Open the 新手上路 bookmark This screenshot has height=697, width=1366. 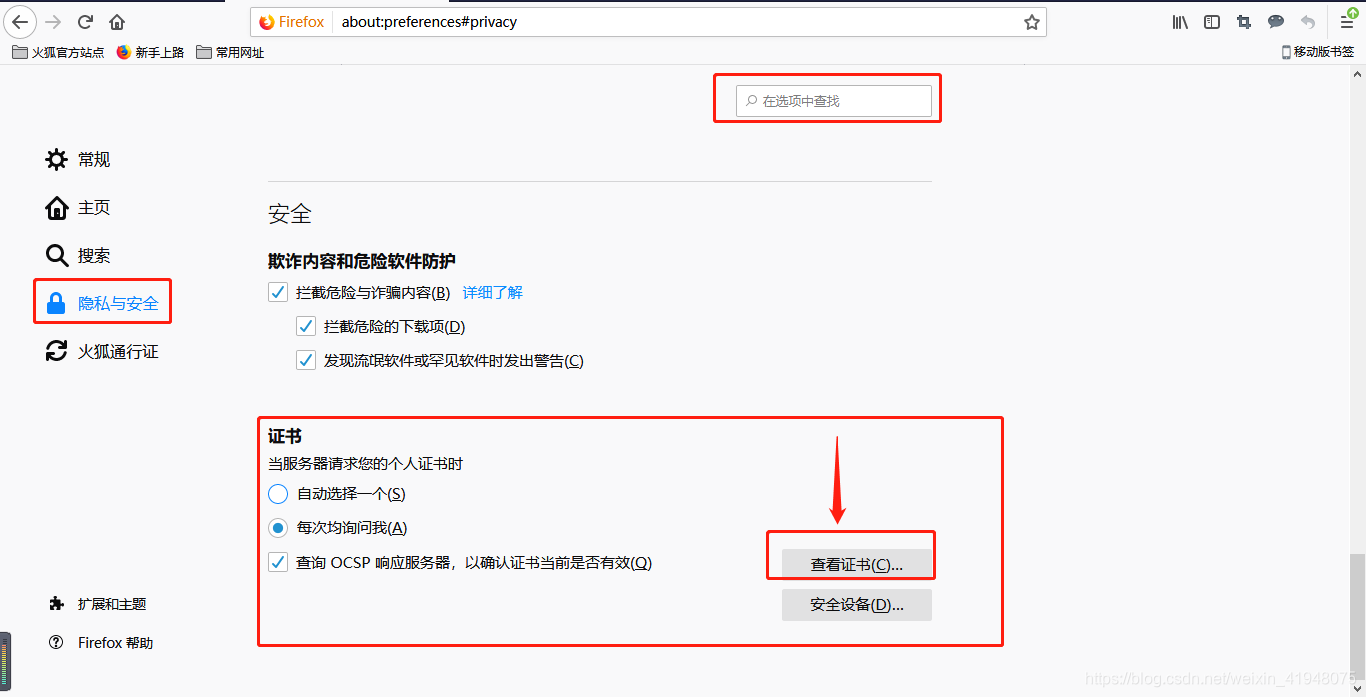(x=150, y=52)
